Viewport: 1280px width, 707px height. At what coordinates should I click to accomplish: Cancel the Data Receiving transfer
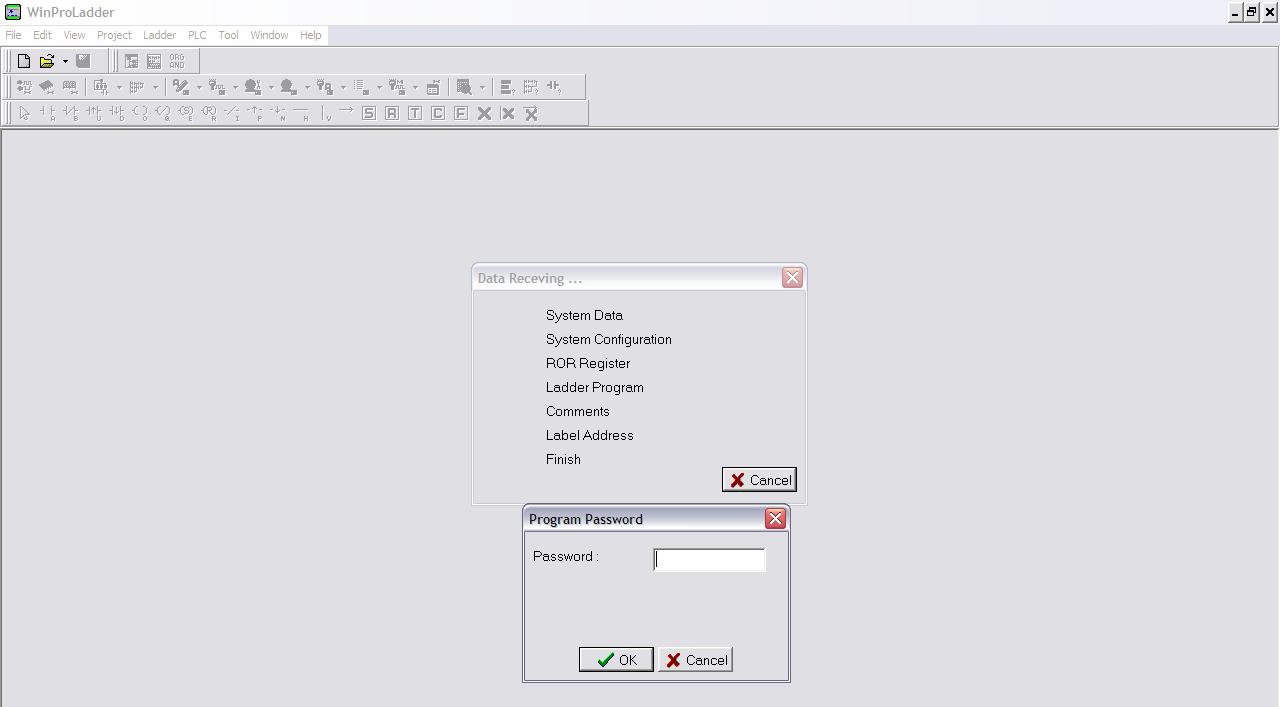pyautogui.click(x=759, y=480)
